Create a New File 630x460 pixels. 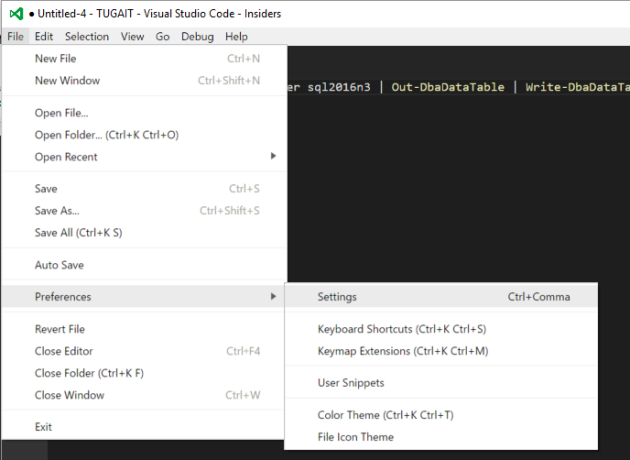(58, 58)
